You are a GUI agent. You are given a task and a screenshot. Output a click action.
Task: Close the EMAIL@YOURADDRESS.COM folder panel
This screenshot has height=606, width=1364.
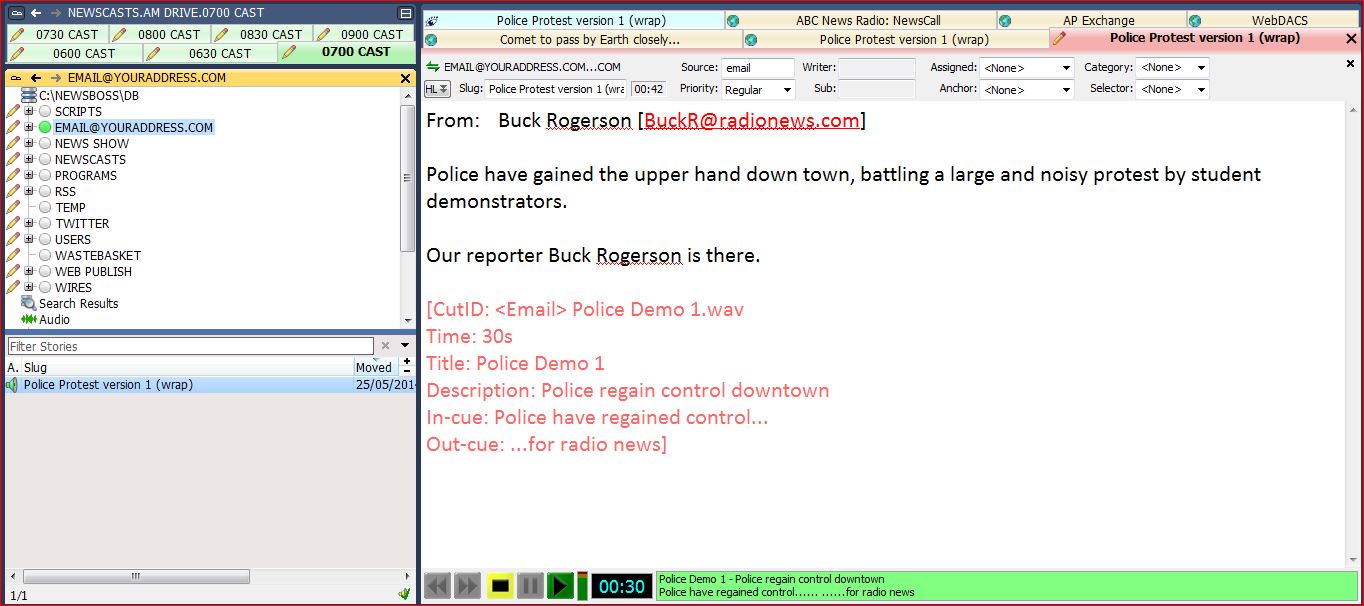pyautogui.click(x=405, y=78)
